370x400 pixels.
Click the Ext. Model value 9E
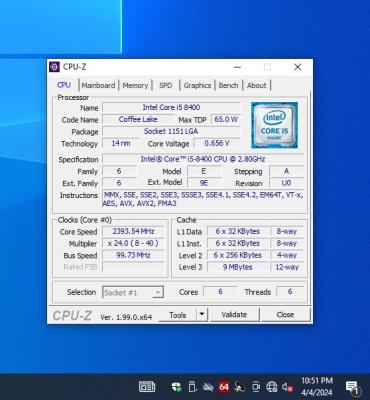204,183
